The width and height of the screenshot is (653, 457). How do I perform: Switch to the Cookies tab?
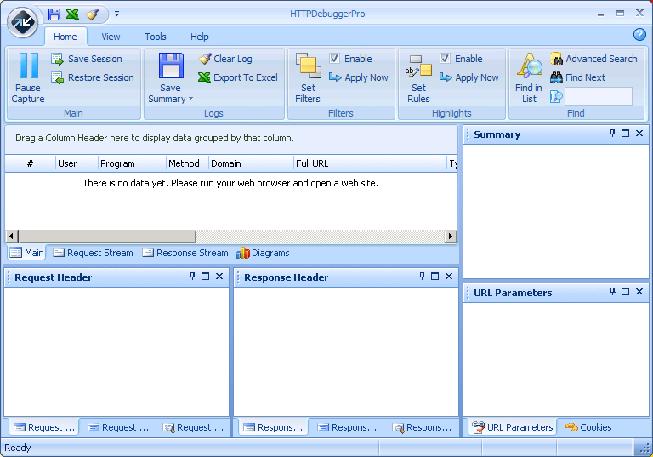588,427
